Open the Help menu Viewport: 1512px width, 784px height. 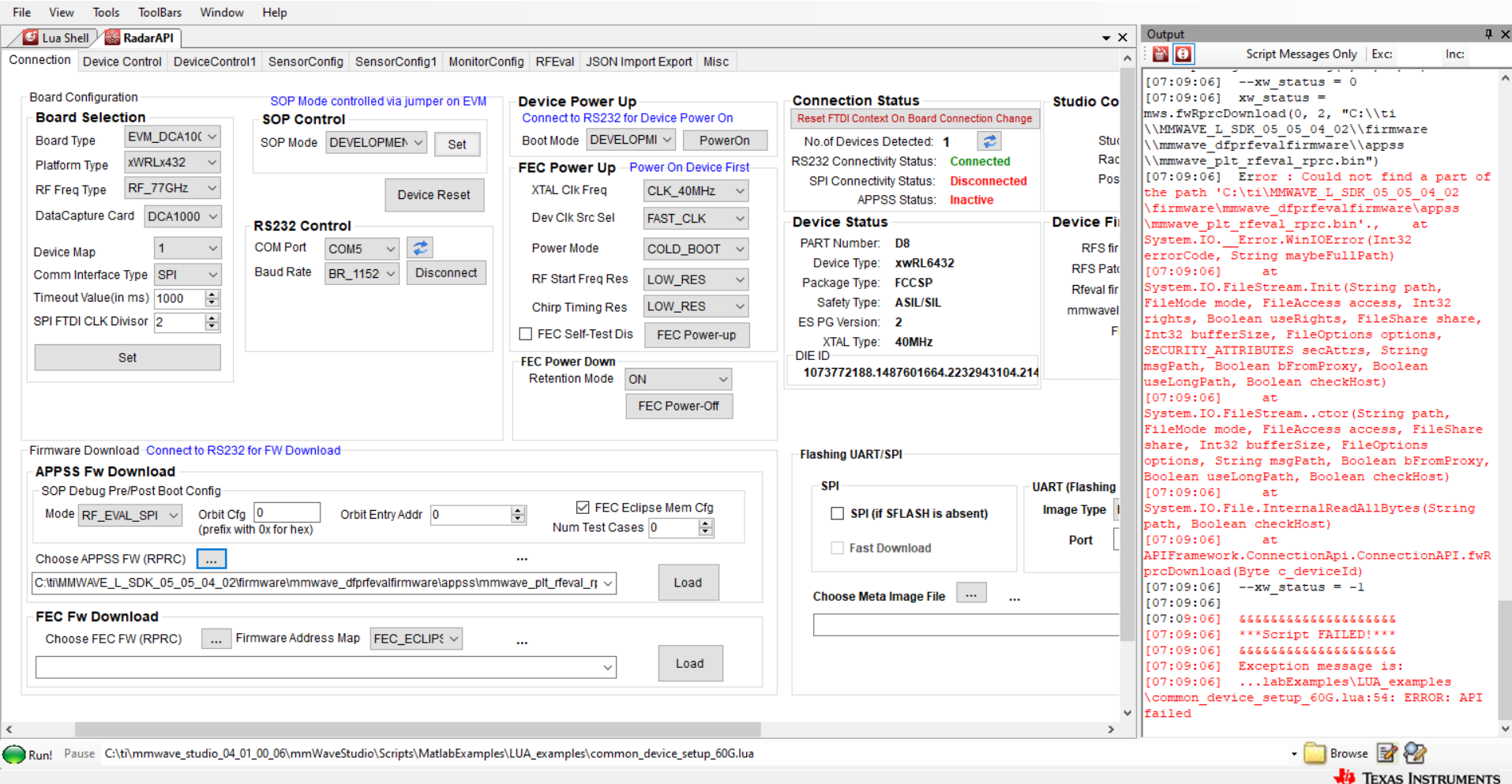click(275, 13)
